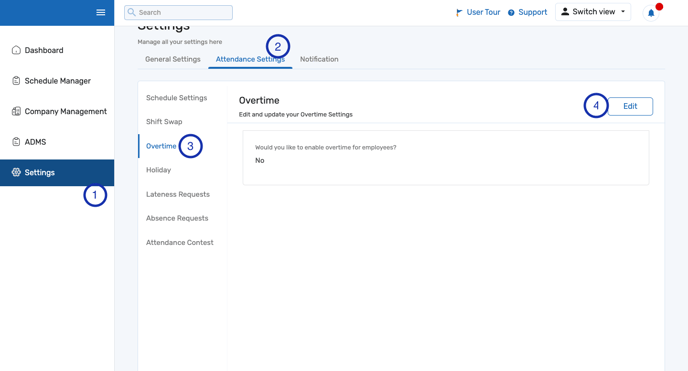Click the User Tour link
Screen dimensions: 688x371
click(x=483, y=12)
